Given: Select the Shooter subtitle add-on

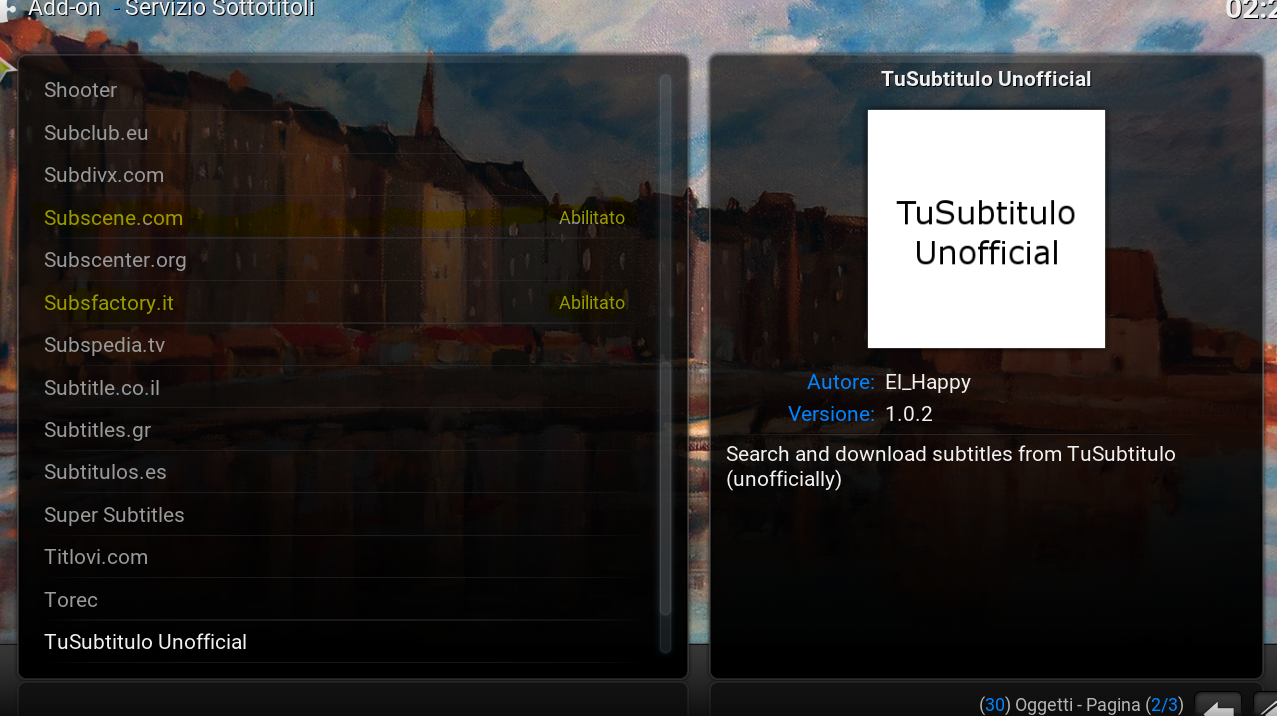Looking at the screenshot, I should tap(340, 90).
